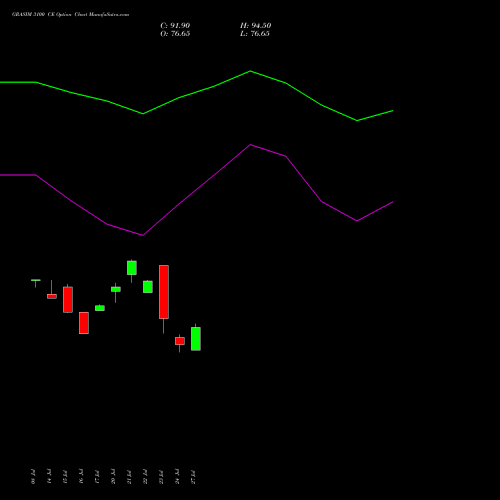Select the high value H: 94.50
This screenshot has width=500, height=500.
click(x=255, y=26)
